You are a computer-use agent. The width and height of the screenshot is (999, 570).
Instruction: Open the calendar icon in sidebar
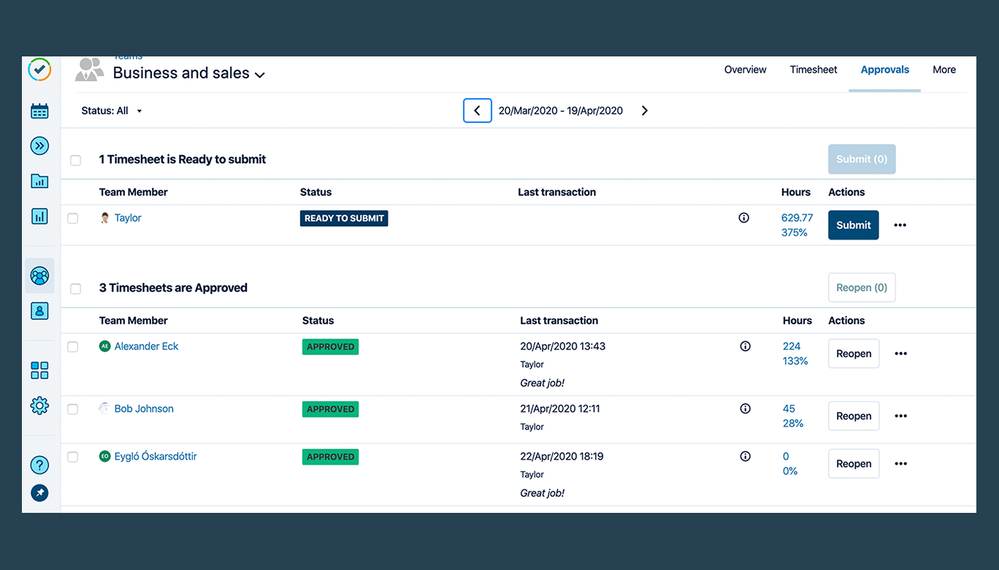[40, 111]
